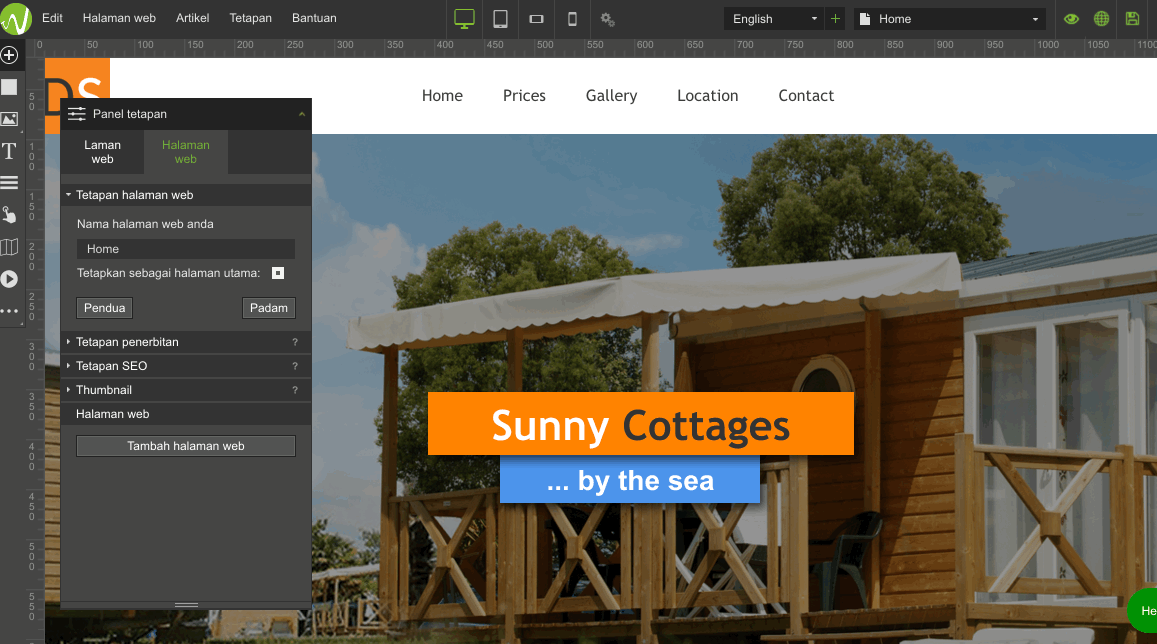Select the video play element tool
Screen dimensions: 1157x644
click(x=9, y=279)
